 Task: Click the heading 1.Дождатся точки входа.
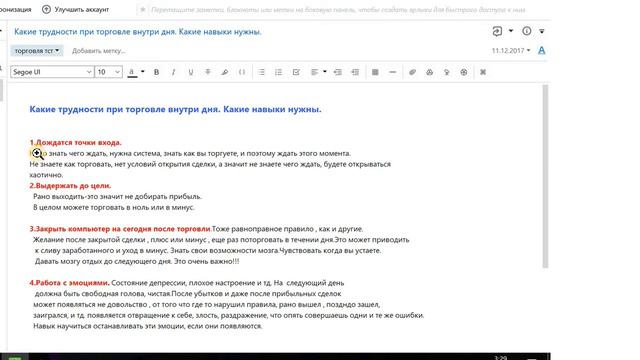(x=76, y=142)
